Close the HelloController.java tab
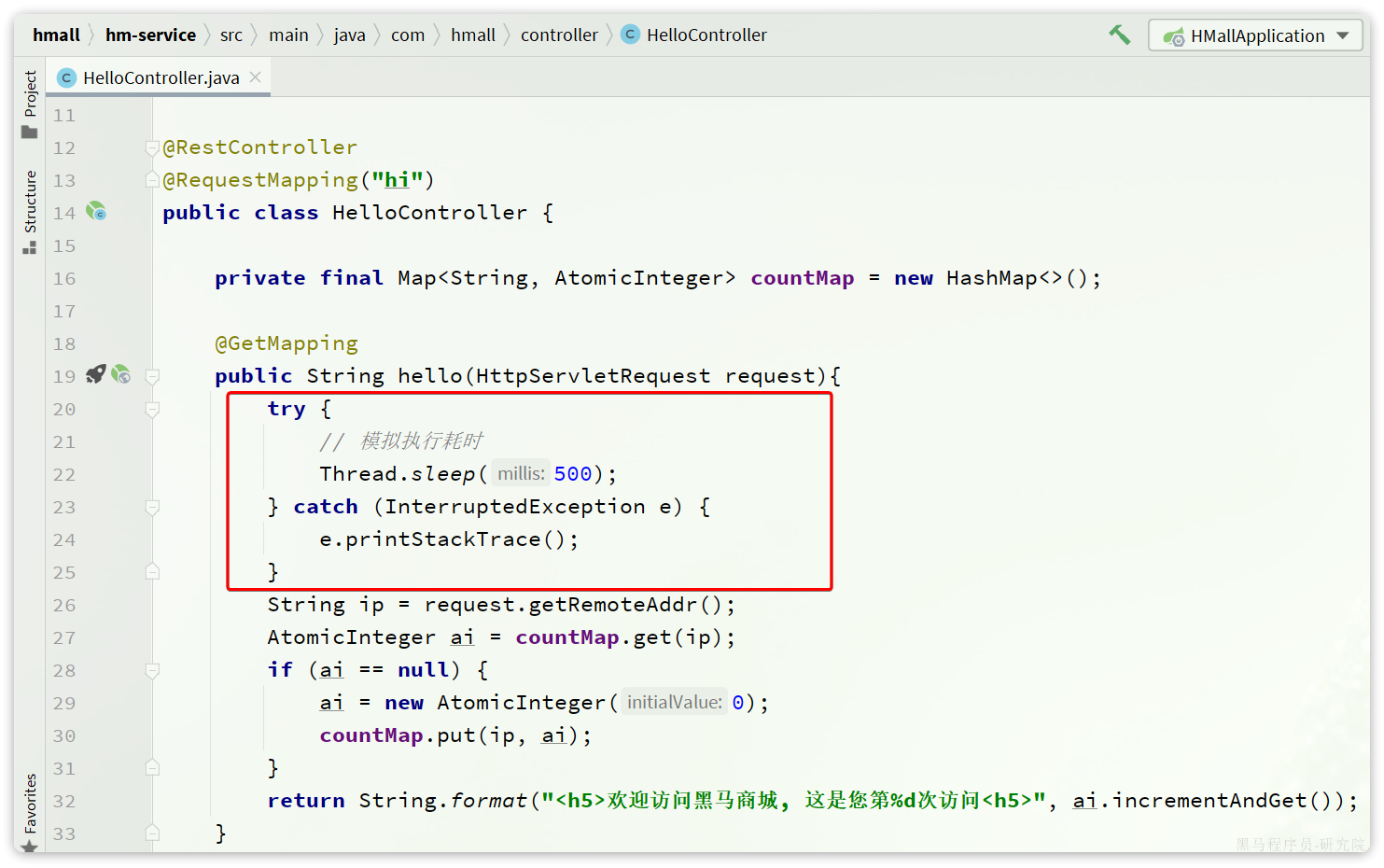Viewport: 1384px width, 868px height. 256,77
